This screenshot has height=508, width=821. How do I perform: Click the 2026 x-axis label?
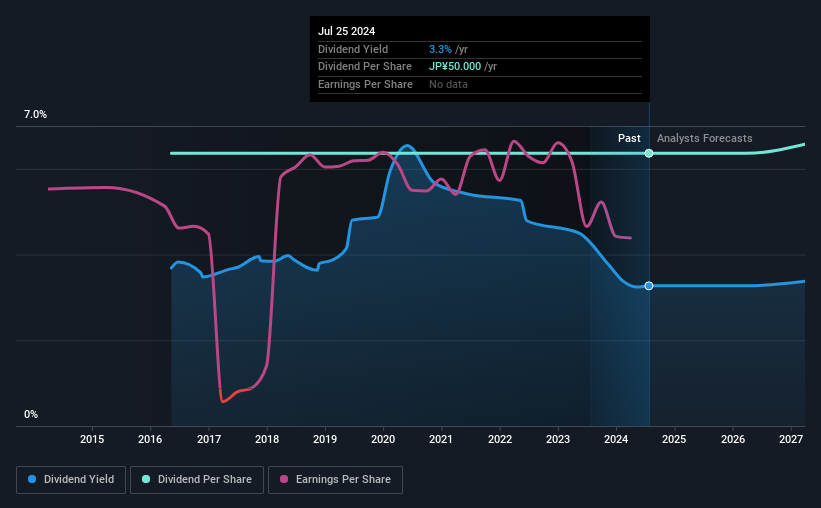[x=733, y=439]
